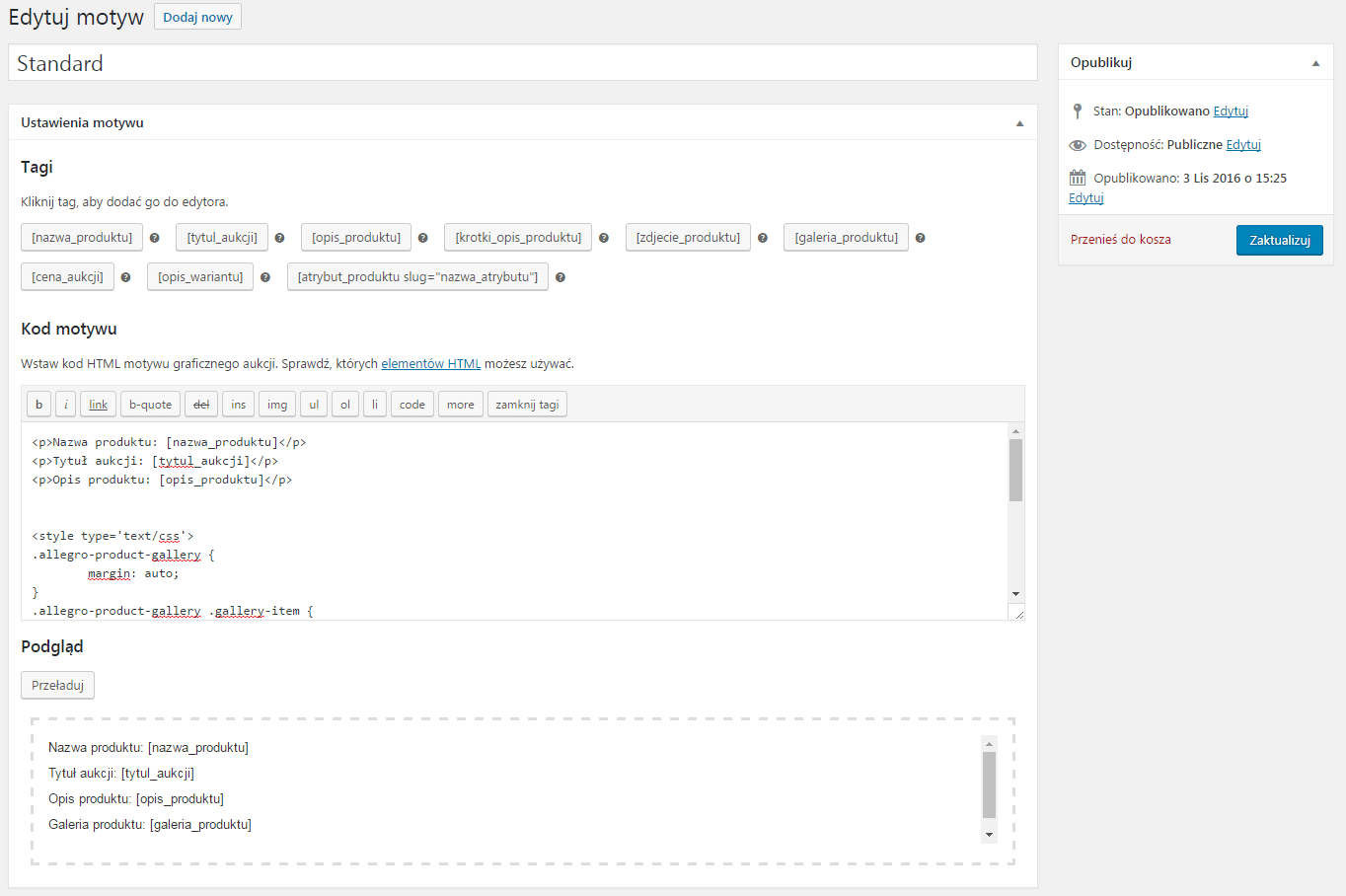Click the del editor button
The image size is (1346, 896).
tap(201, 405)
